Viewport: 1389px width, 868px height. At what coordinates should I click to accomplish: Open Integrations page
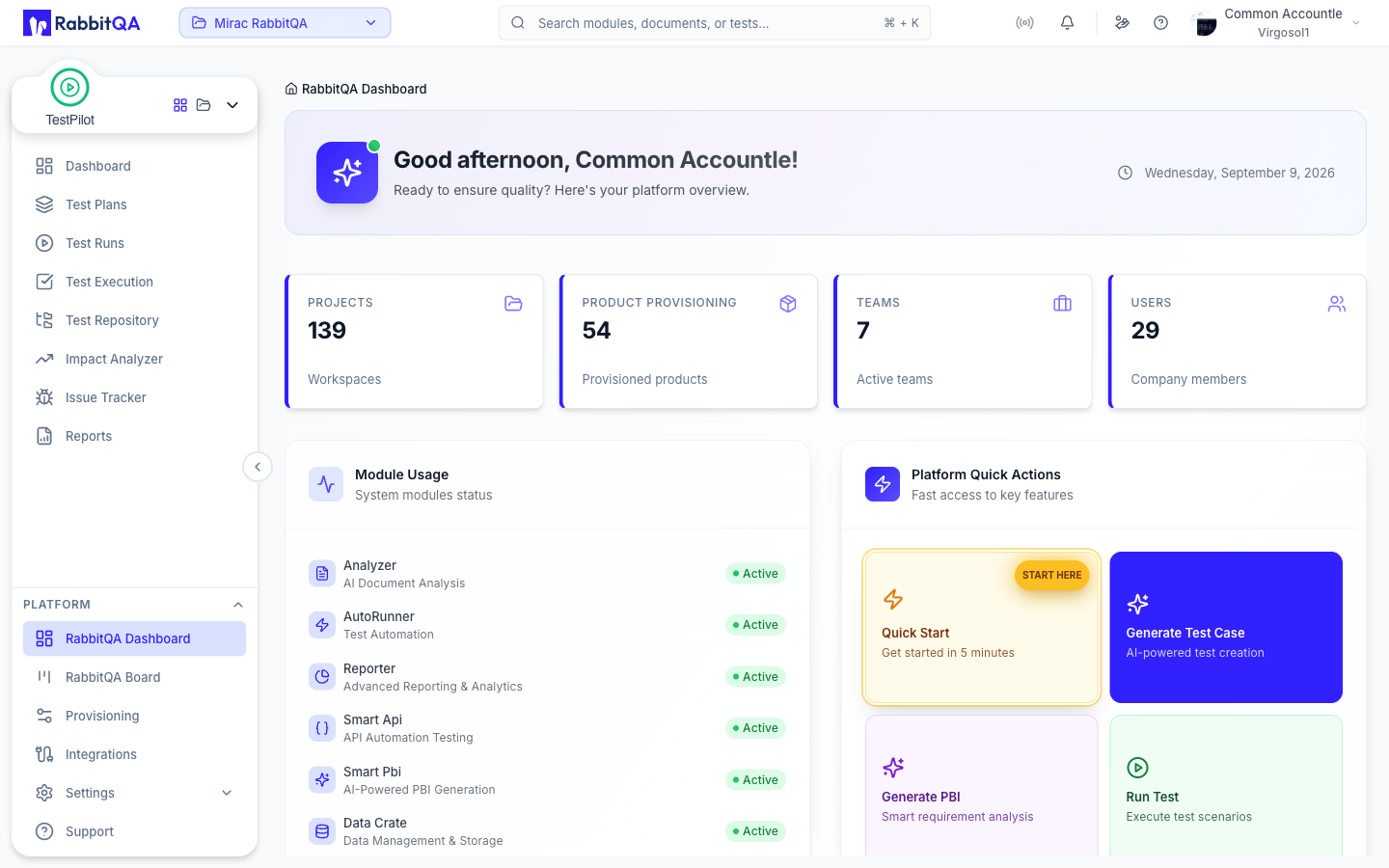coord(134,754)
